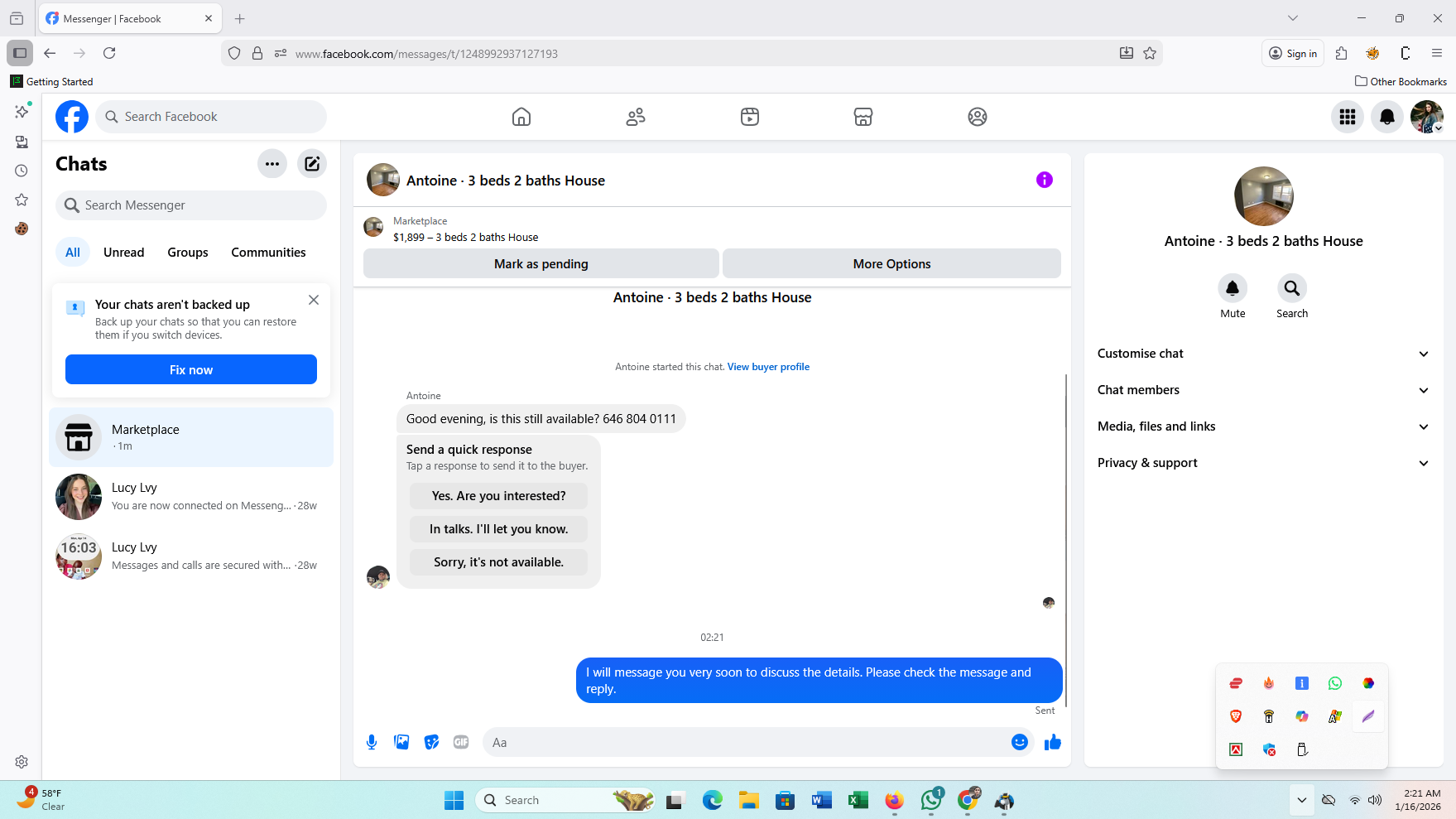This screenshot has height=819, width=1456.
Task: Open settings gear in browser sidebar
Action: click(x=22, y=762)
